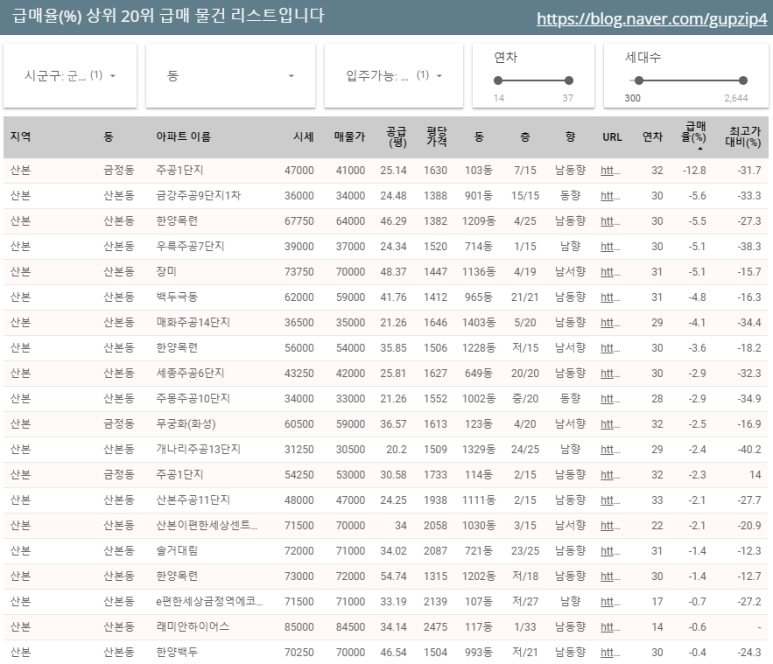
Task: Select the apartment name 솔거대림
Action: 176,550
